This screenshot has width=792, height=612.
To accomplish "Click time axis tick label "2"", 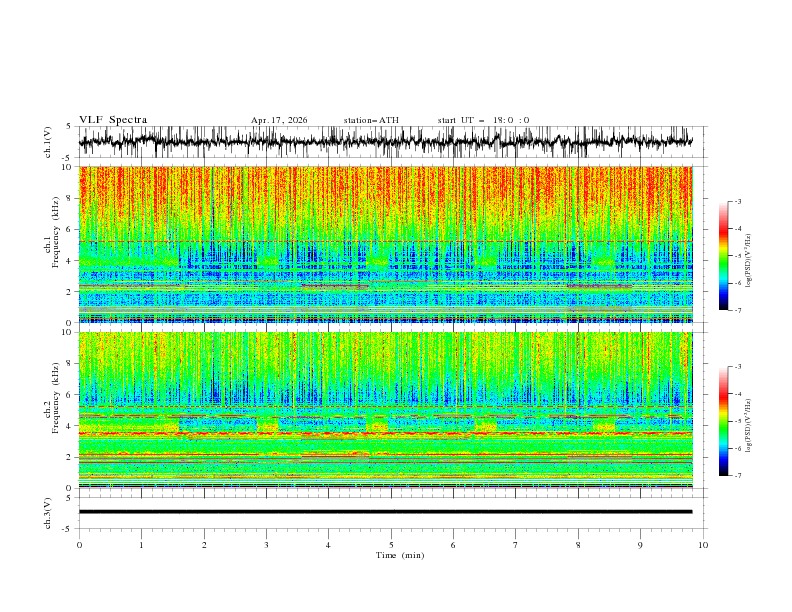I will (204, 545).
